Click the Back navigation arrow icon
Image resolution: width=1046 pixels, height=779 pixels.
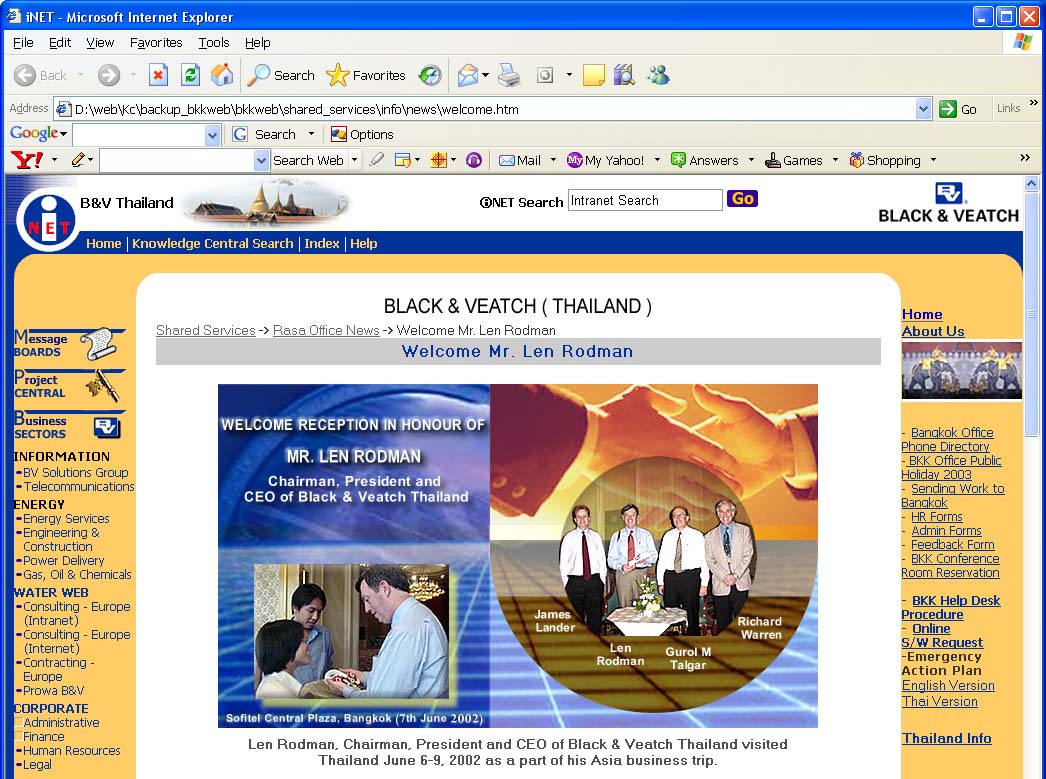pyautogui.click(x=25, y=75)
